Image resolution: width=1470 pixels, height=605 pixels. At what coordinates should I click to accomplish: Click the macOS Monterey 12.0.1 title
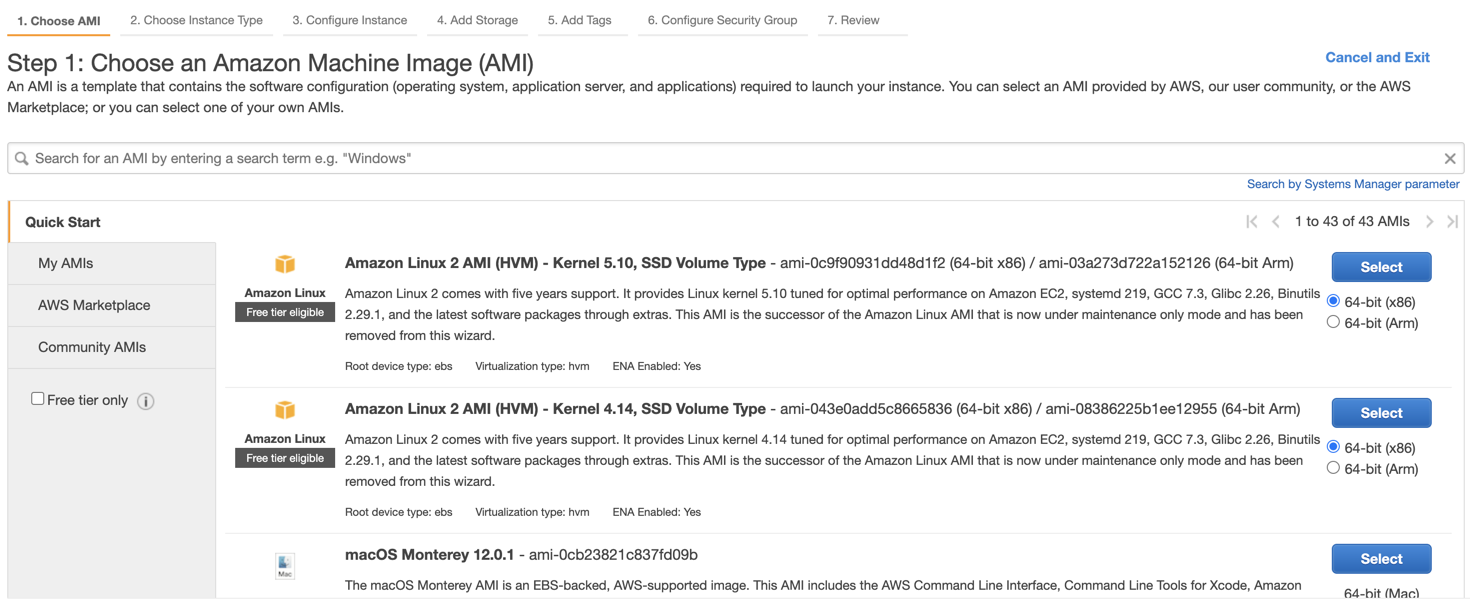pos(429,555)
